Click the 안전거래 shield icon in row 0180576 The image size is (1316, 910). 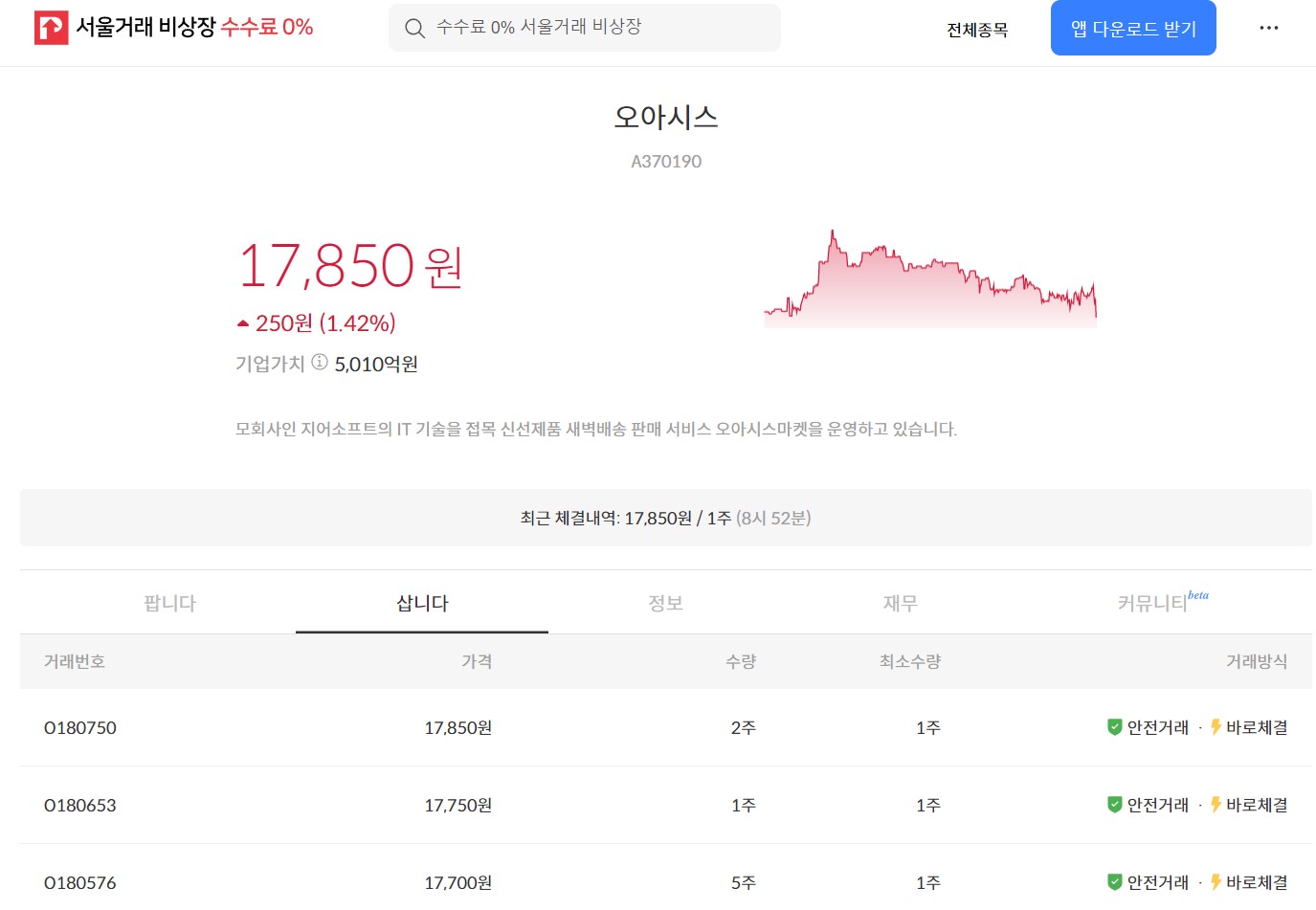(x=1114, y=882)
